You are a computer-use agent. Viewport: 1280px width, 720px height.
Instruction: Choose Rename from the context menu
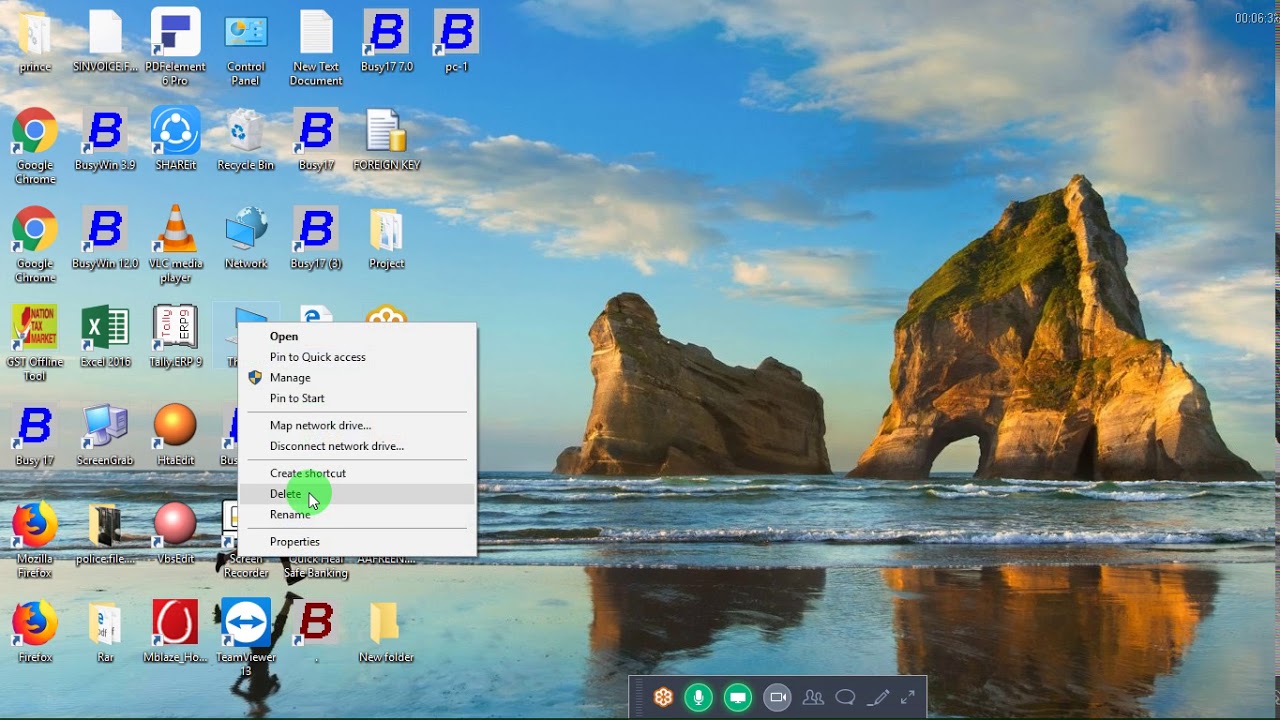point(357,514)
